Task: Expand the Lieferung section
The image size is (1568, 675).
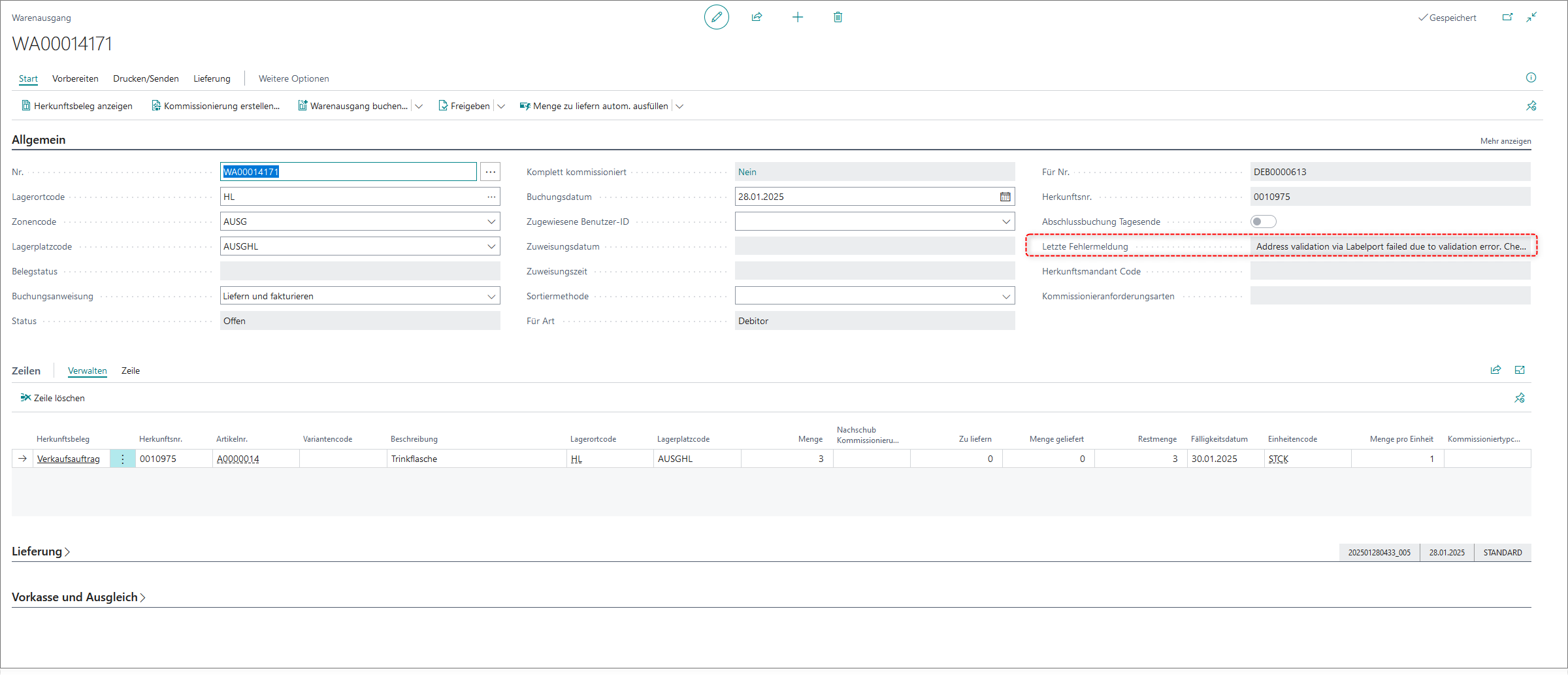Action: [41, 552]
